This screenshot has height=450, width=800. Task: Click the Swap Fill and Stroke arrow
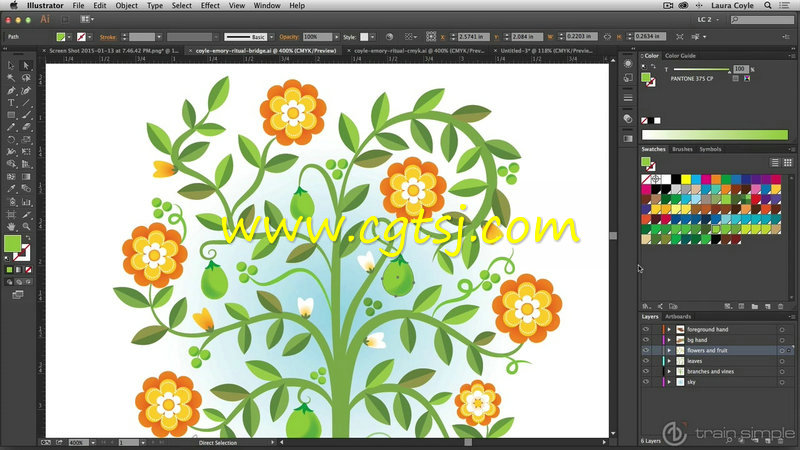click(x=28, y=238)
